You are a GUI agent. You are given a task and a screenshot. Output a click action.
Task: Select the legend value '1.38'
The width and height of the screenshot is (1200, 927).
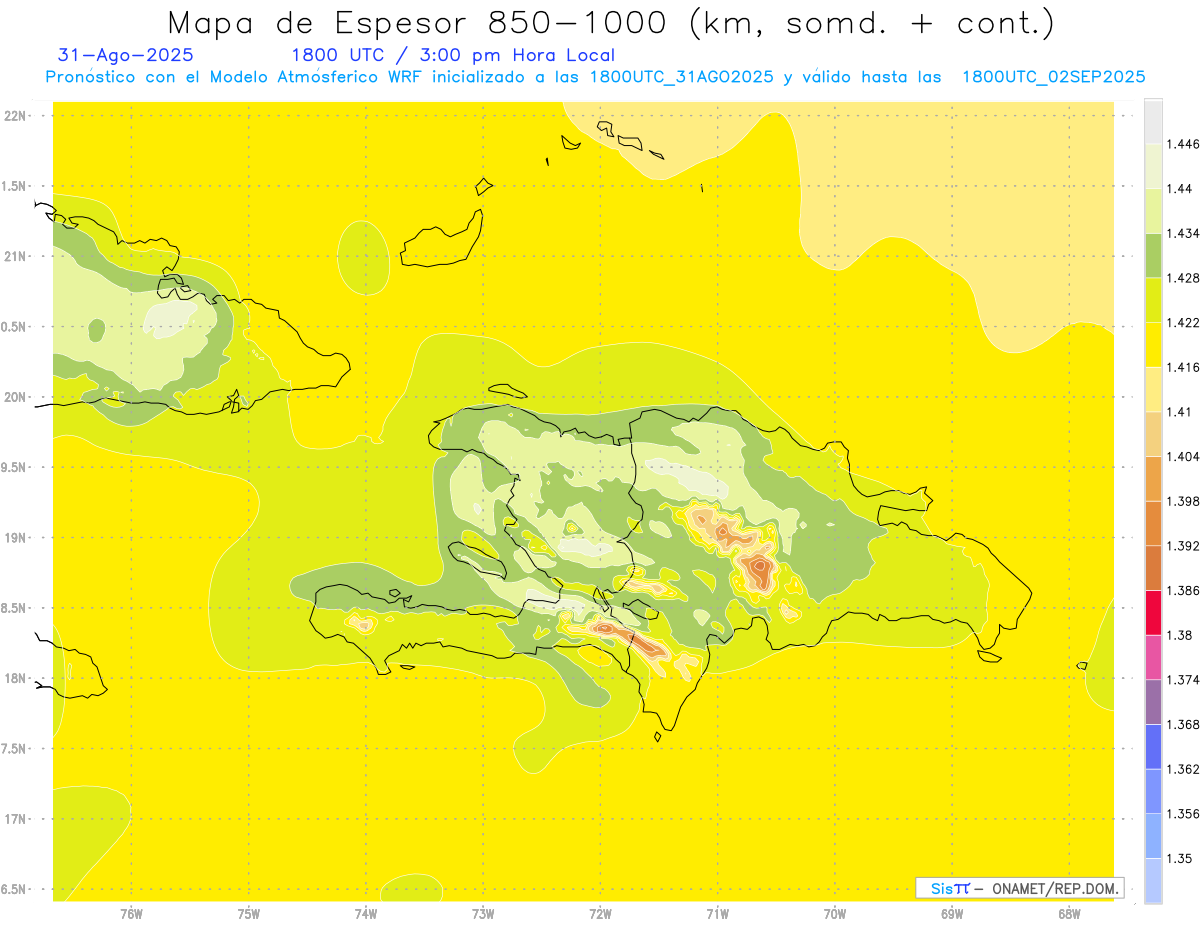click(1181, 635)
